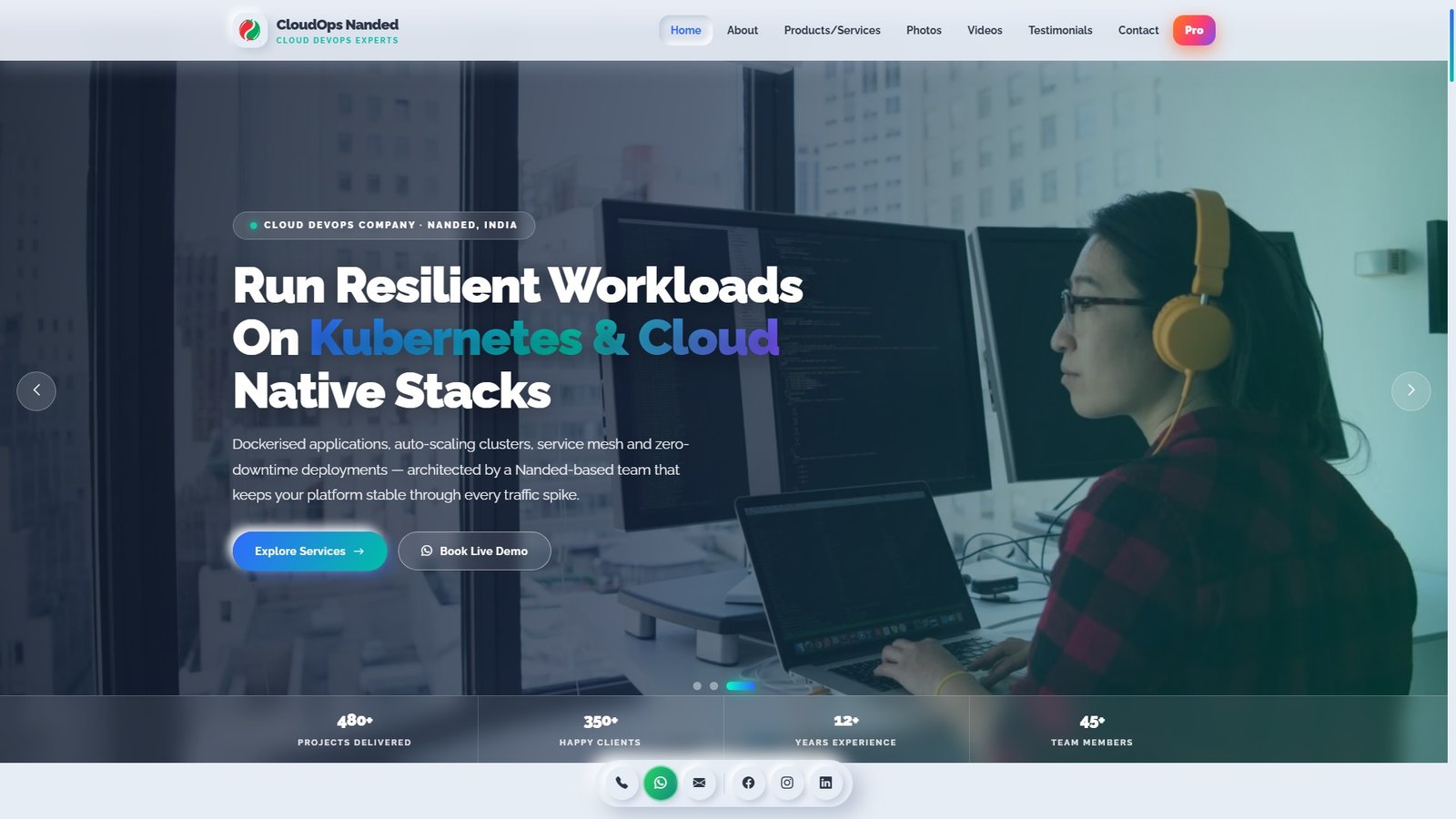
Task: Select the first slide indicator dot
Action: (697, 686)
